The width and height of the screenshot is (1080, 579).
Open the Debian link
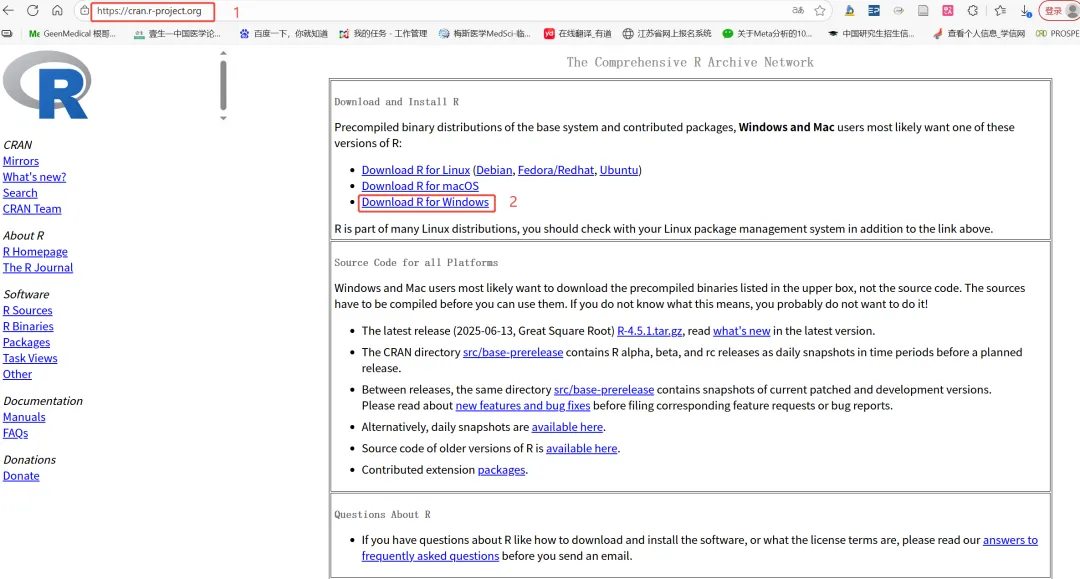pyautogui.click(x=494, y=170)
